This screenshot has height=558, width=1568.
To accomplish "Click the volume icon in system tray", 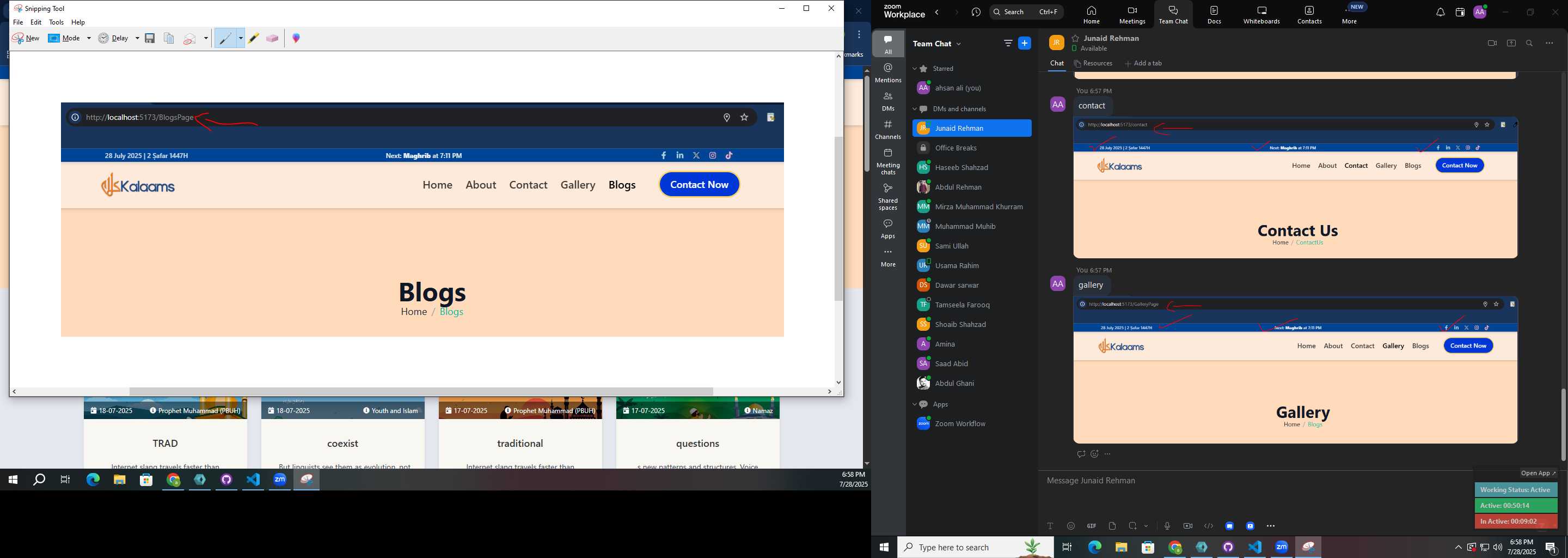I will pos(1497,547).
